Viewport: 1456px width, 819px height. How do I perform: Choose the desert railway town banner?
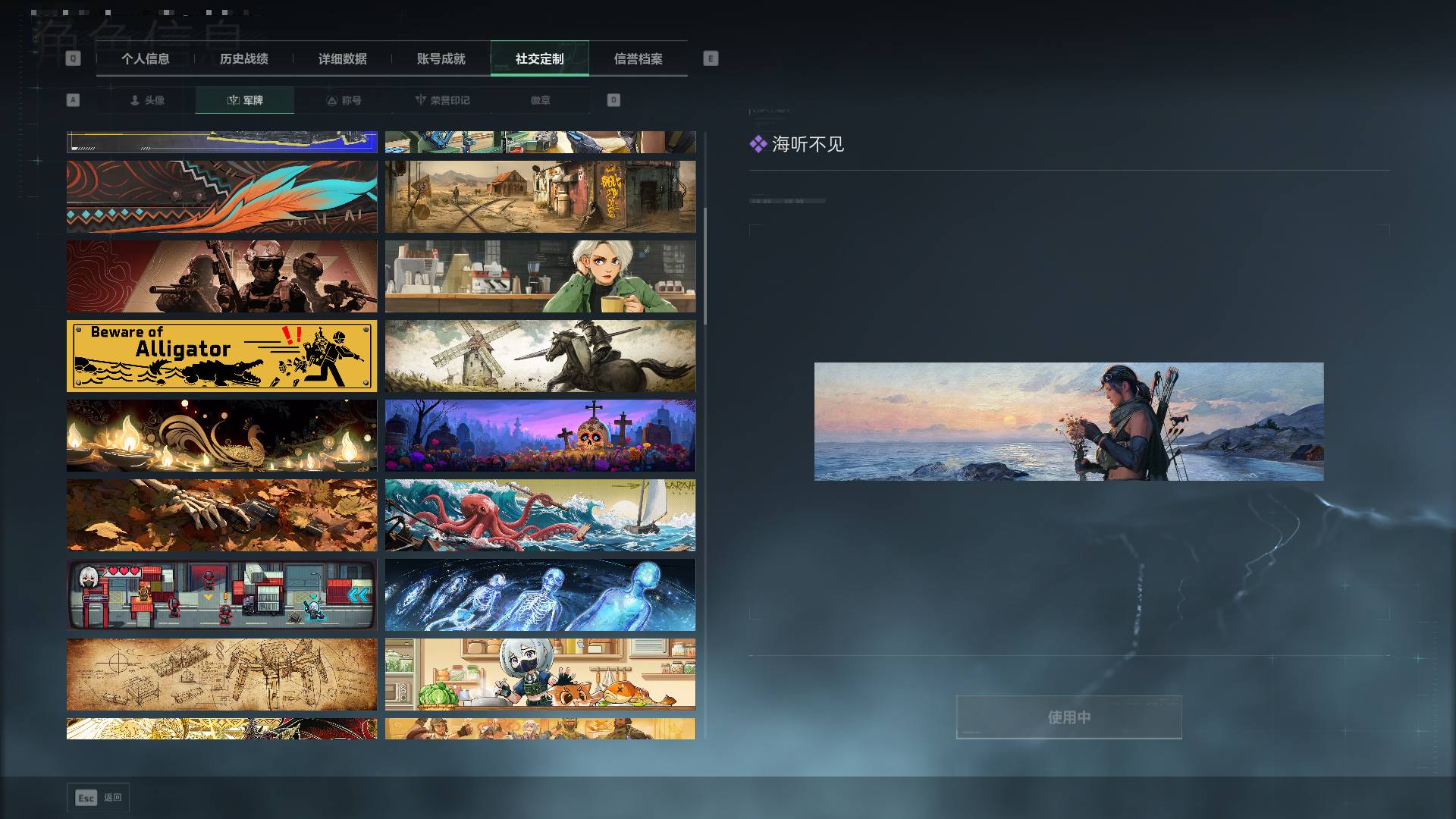(540, 196)
